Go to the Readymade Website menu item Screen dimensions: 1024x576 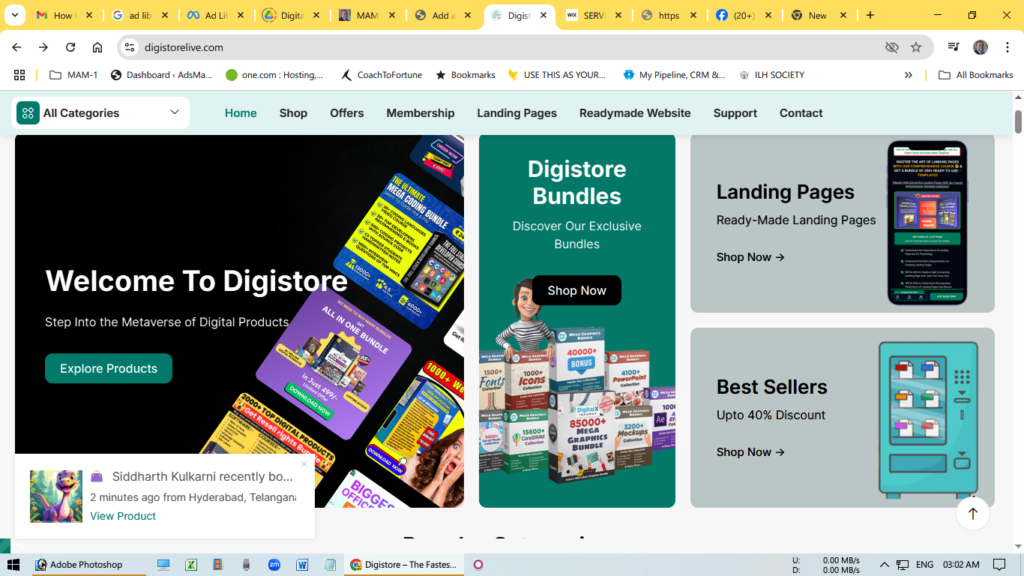point(635,113)
